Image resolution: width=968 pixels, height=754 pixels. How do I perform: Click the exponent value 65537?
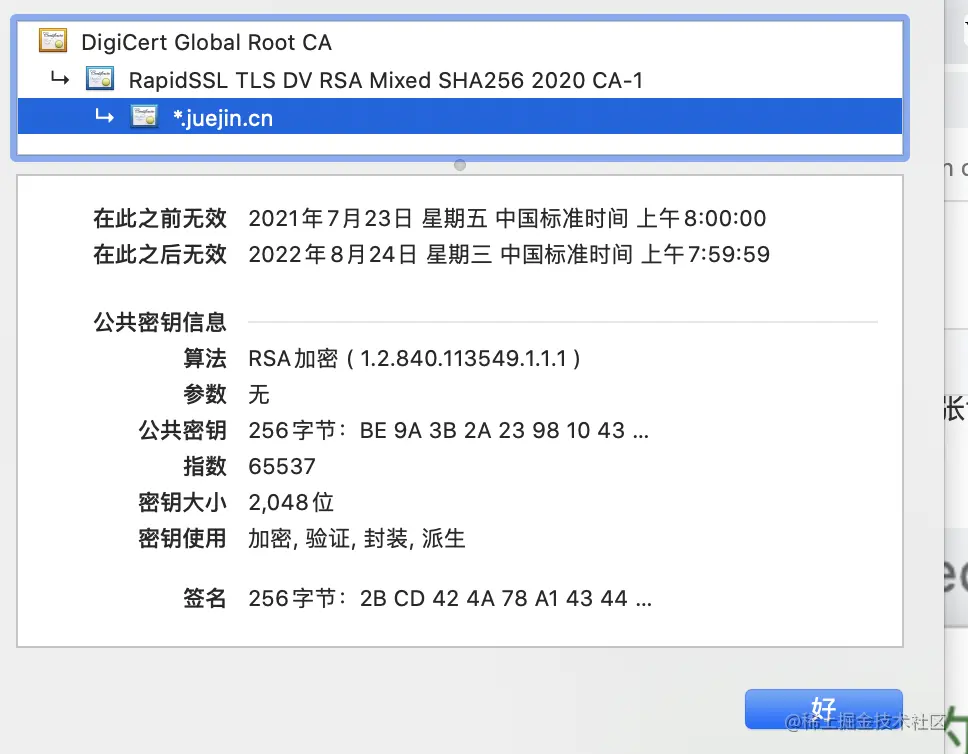pos(282,466)
